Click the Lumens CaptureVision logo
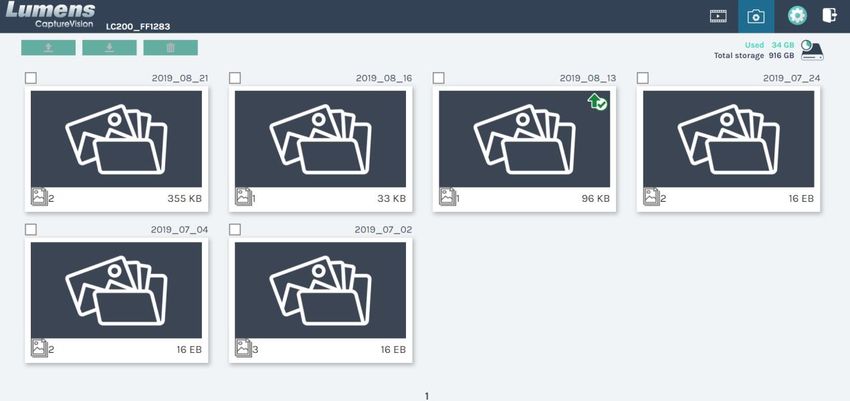 pyautogui.click(x=50, y=15)
